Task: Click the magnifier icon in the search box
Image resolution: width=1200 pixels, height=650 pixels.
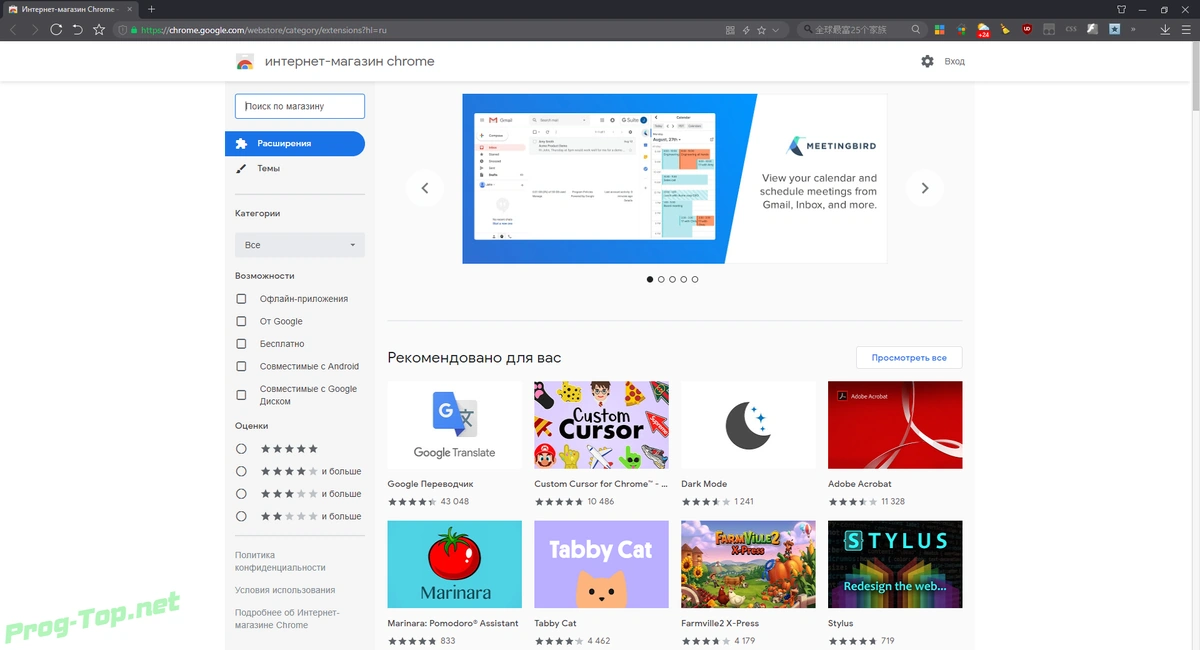Action: pyautogui.click(x=916, y=30)
